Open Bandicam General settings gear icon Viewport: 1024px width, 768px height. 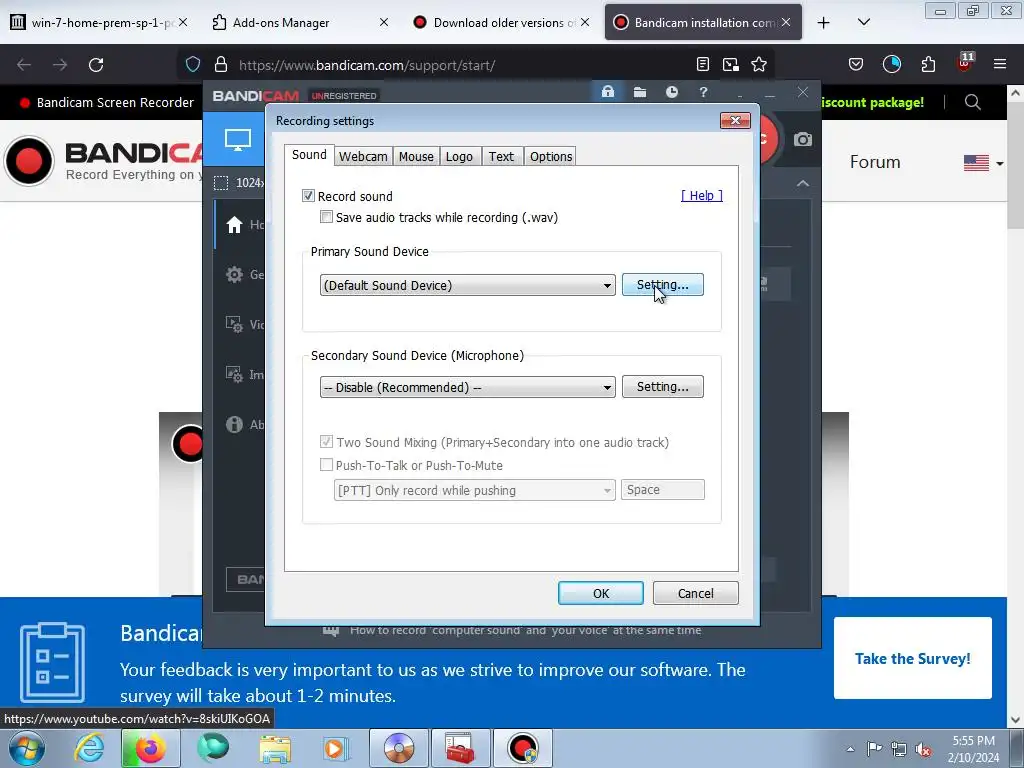point(234,274)
